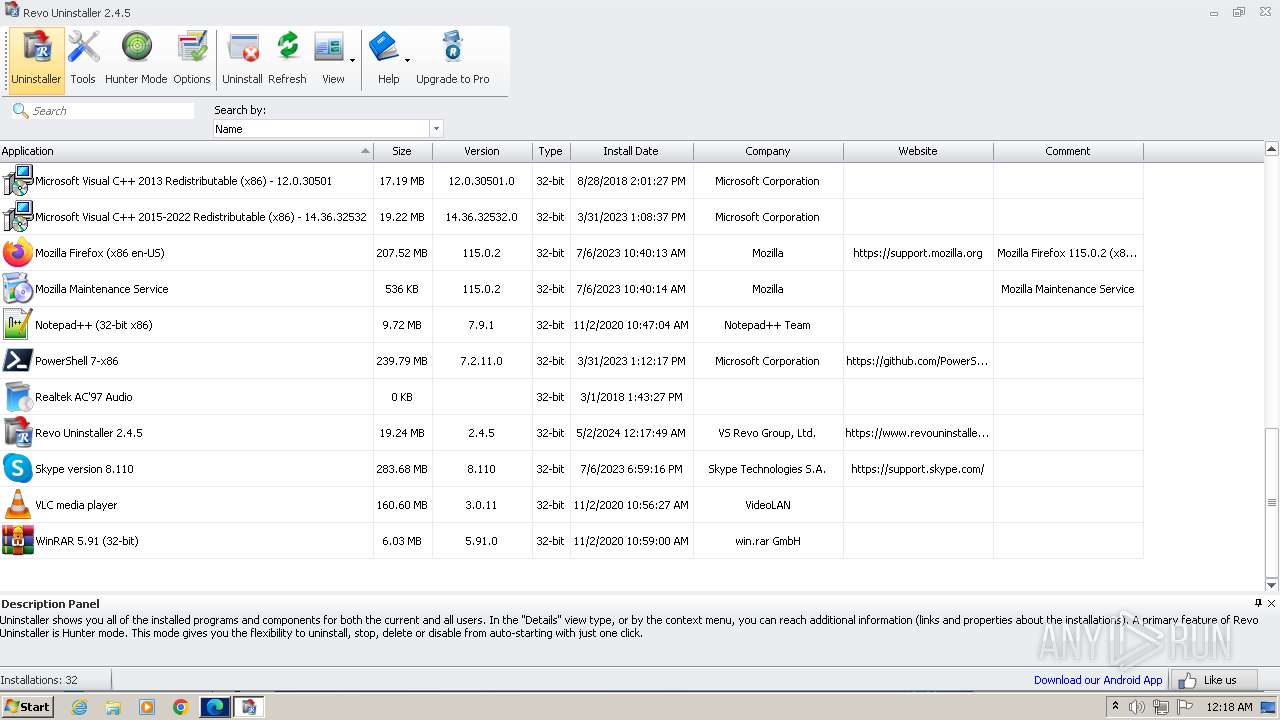This screenshot has width=1280, height=720.
Task: Open the Options toolbar icon
Action: pos(191,60)
